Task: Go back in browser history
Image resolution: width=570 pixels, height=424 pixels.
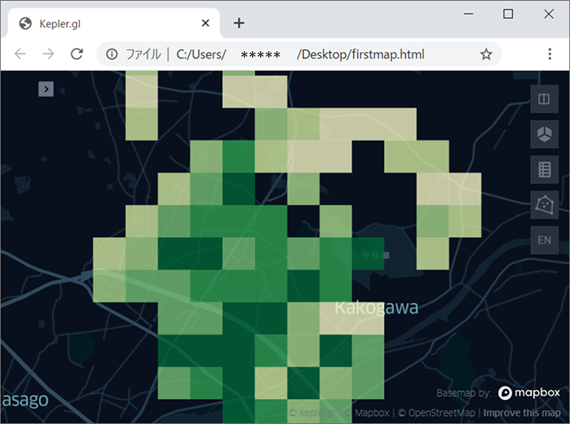Action: click(20, 54)
